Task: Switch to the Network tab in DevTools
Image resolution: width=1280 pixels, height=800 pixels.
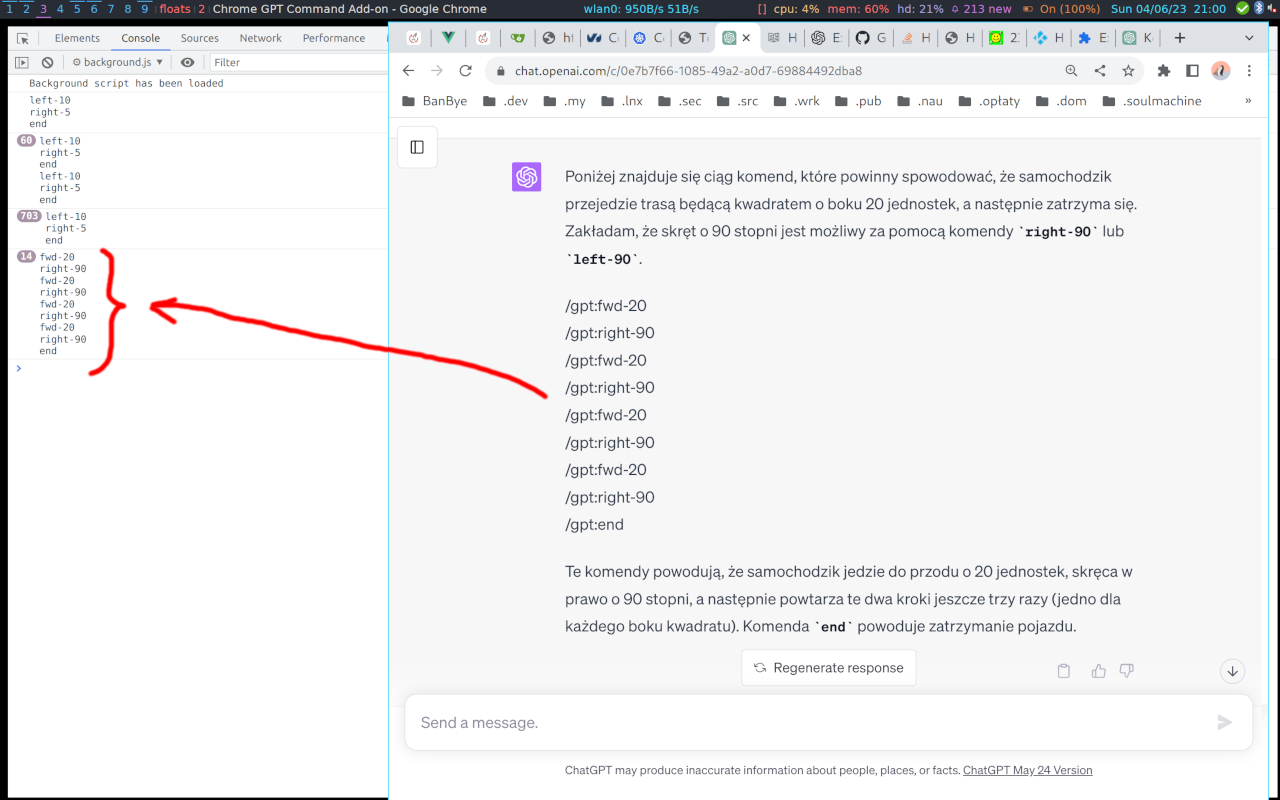Action: [x=260, y=38]
